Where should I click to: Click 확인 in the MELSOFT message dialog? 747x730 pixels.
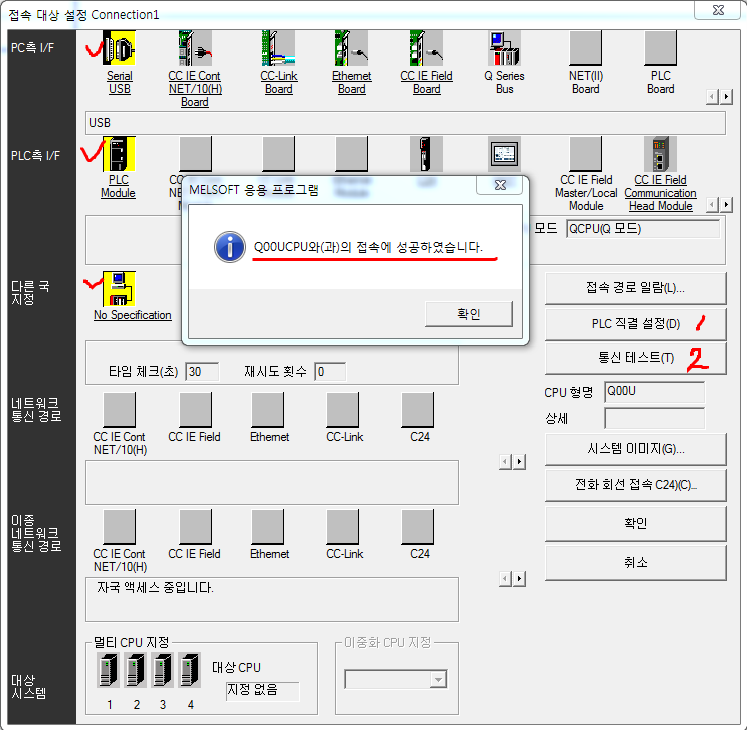469,314
